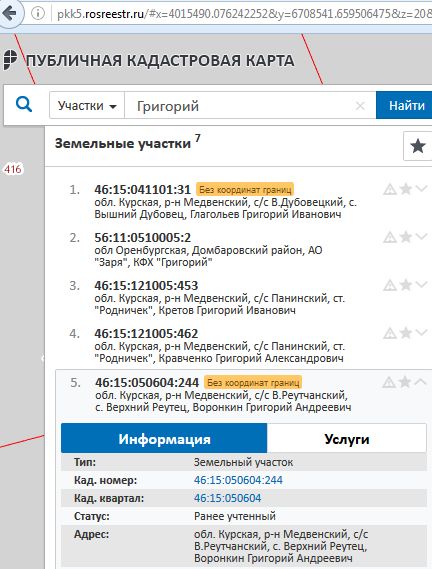Click the search field containing Григорий
The image size is (432, 569).
pos(250,106)
